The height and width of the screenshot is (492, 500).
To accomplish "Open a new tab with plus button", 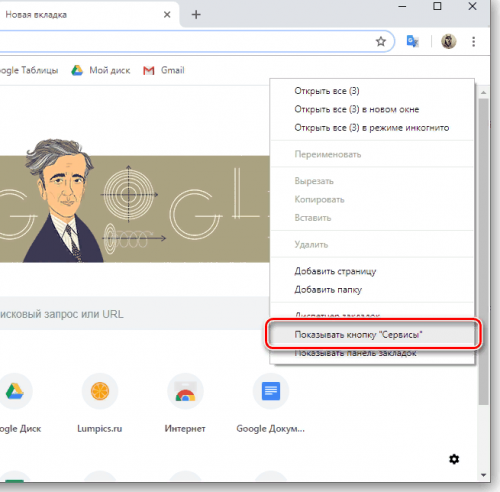I will [196, 14].
